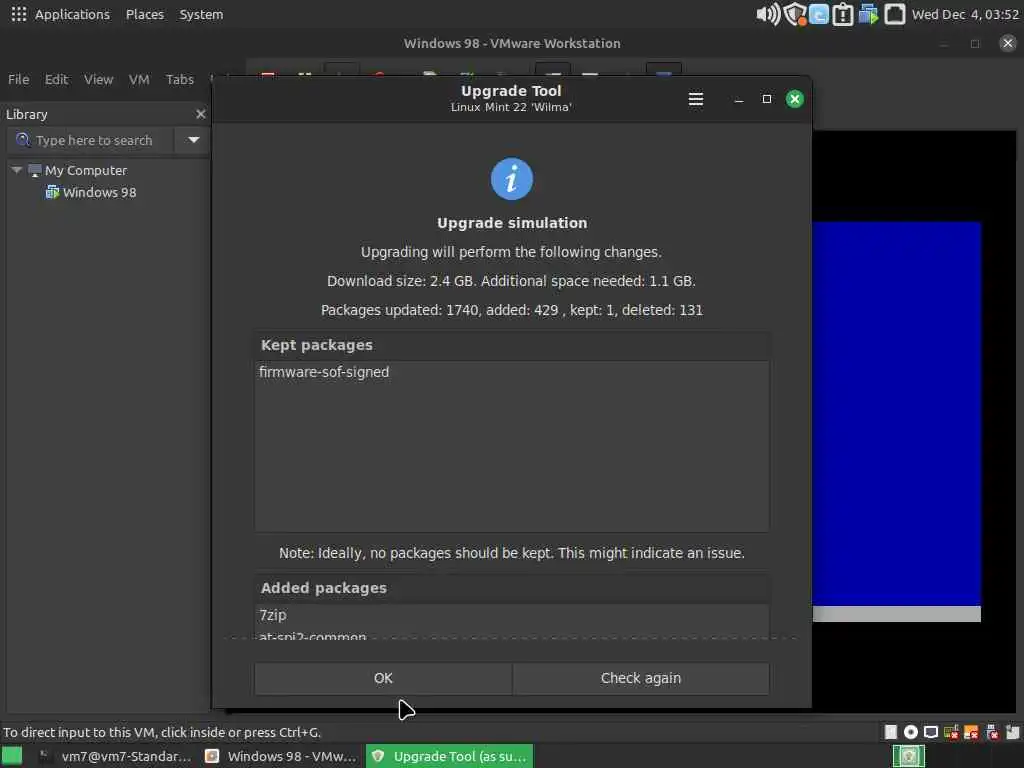Click the USB controller disconnected status icon

click(992, 732)
